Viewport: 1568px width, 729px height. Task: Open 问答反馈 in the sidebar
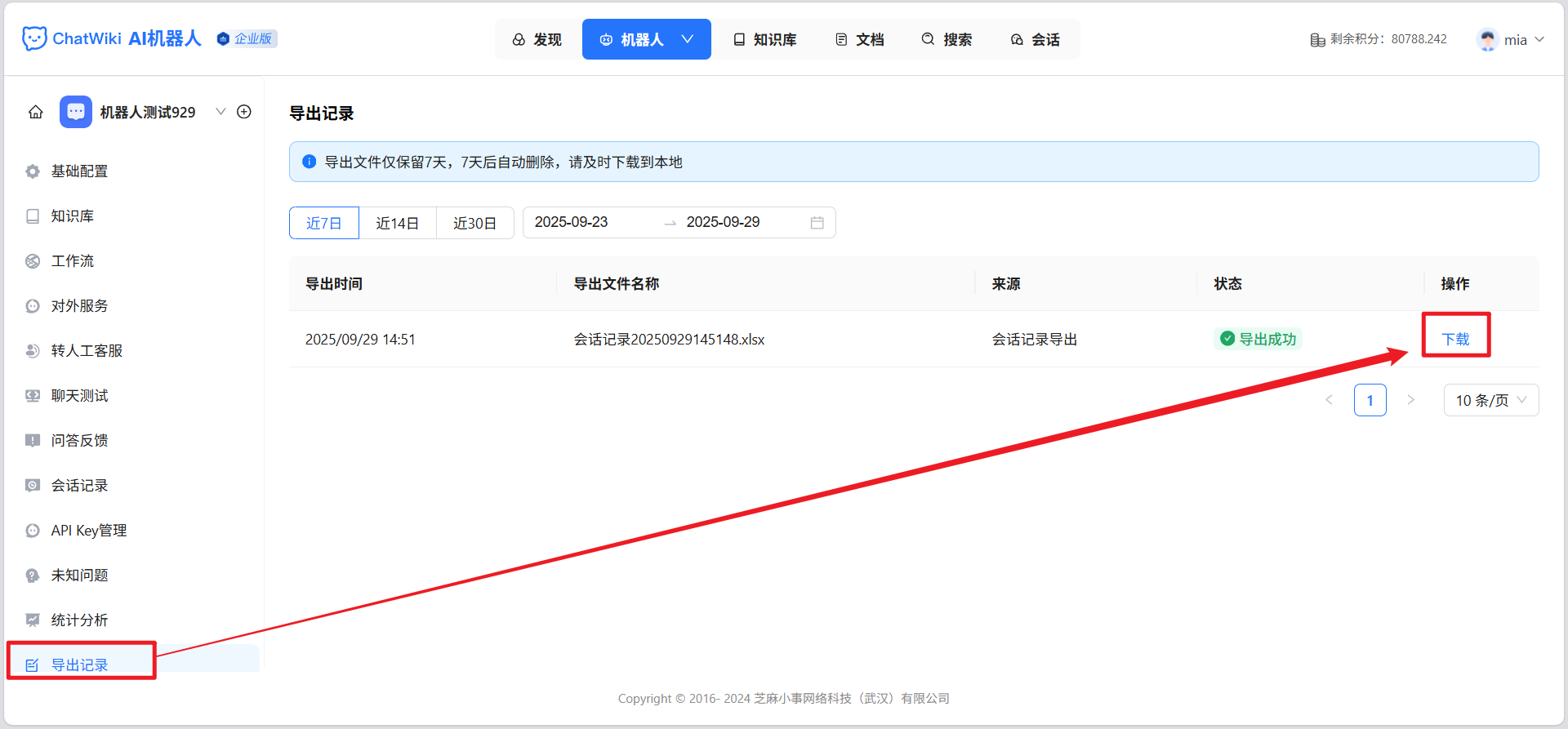coord(133,441)
